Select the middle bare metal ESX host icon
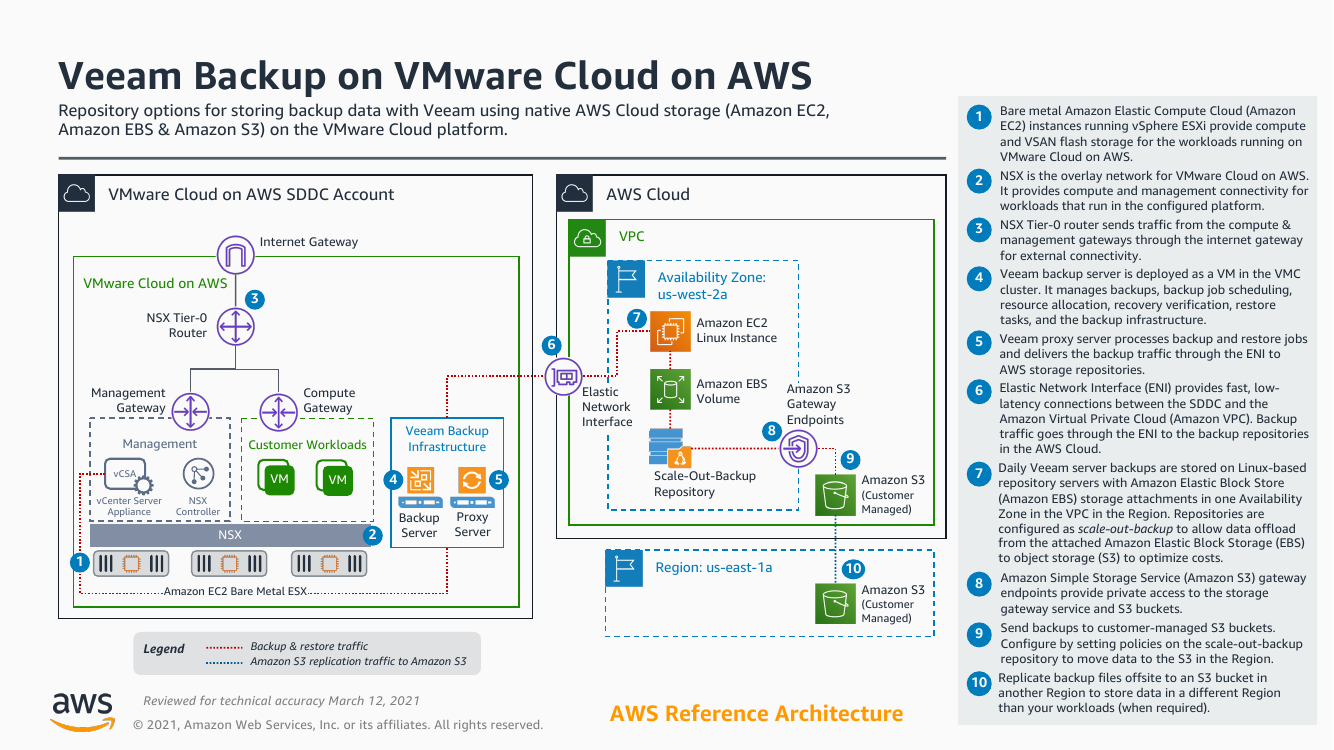 (229, 563)
